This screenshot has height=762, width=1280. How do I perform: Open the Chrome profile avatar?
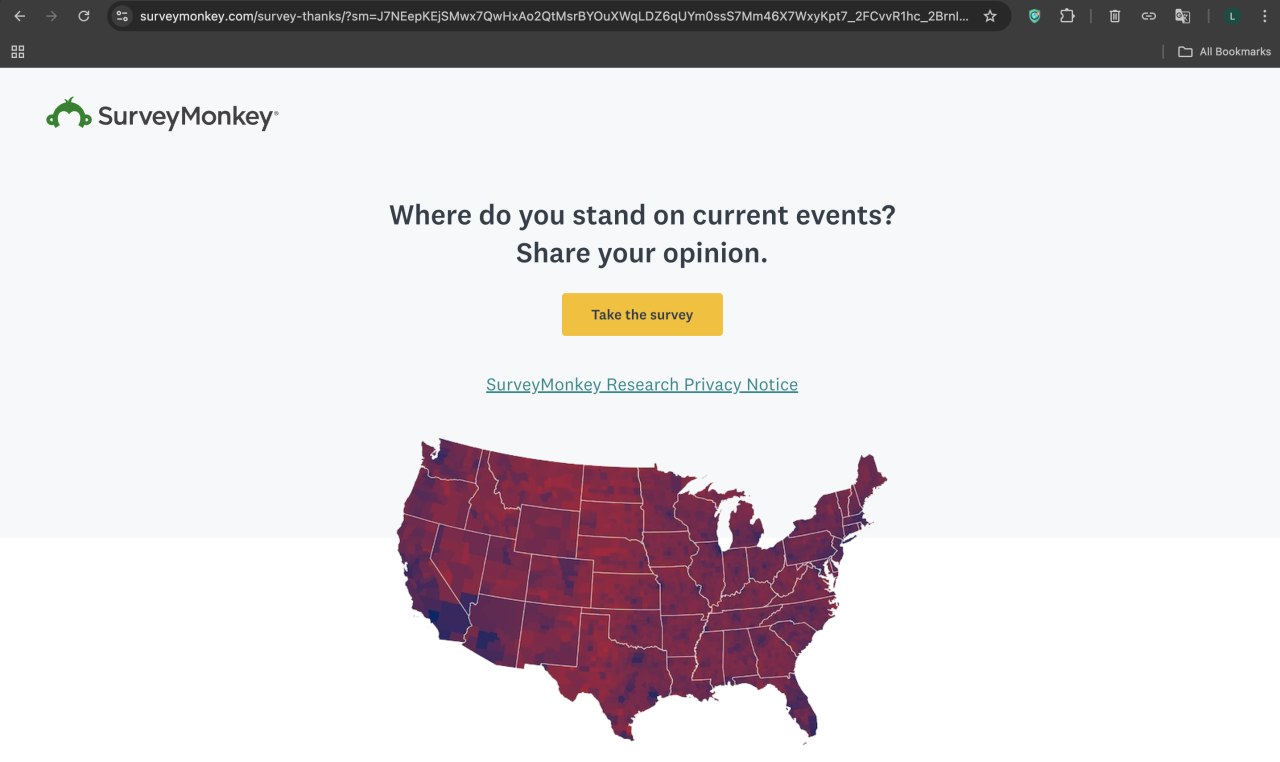pos(1232,16)
